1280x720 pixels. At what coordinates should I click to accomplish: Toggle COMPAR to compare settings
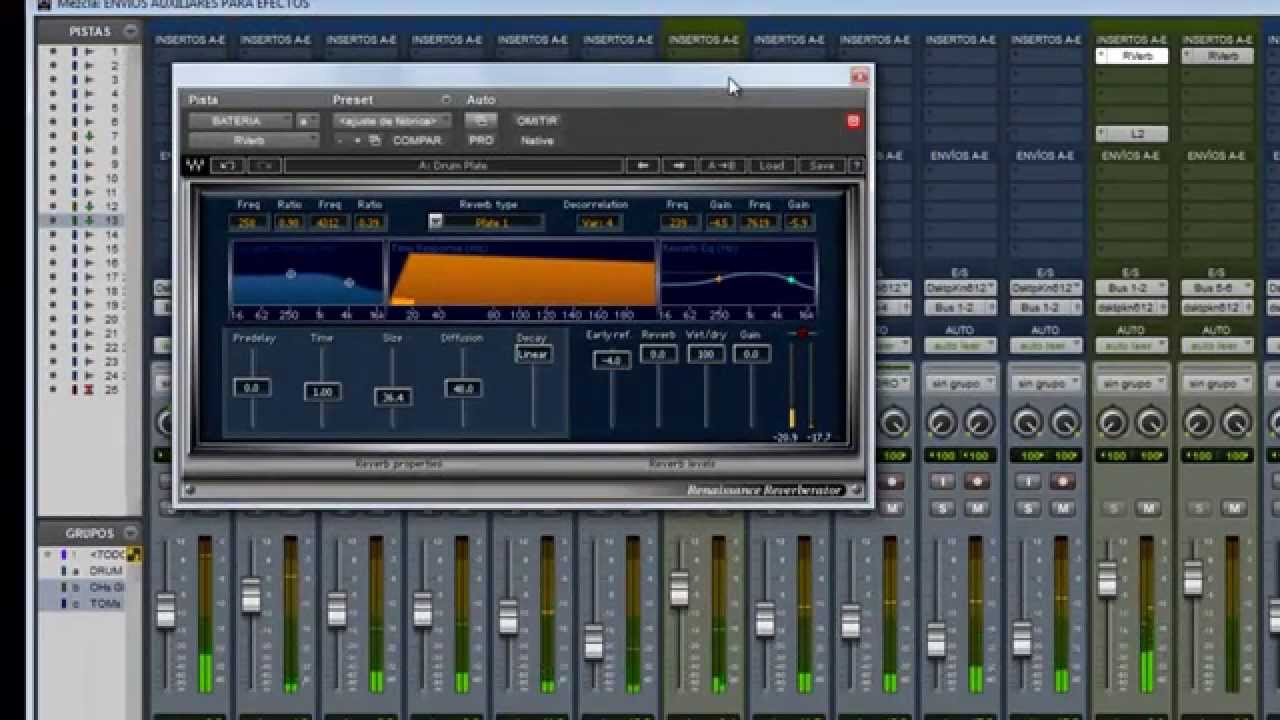pos(417,141)
